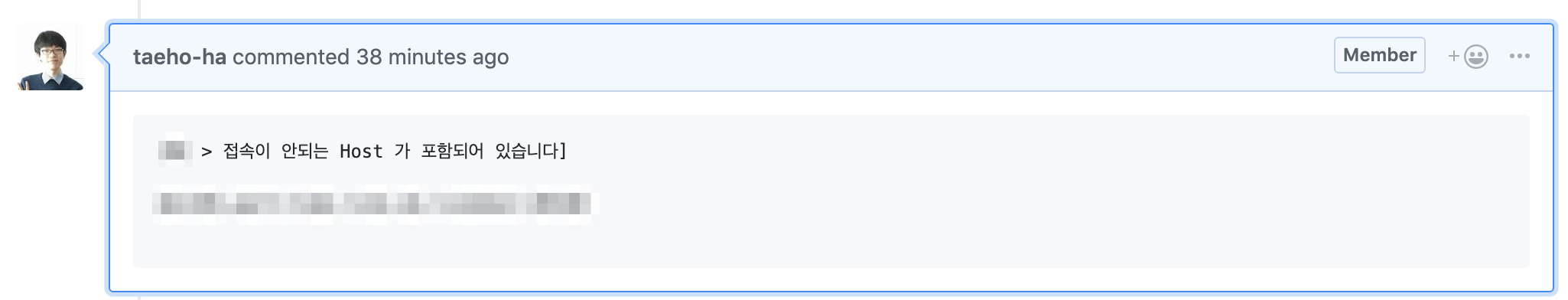Click white padding below the code block
This screenshot has height=300, width=1568.
coord(831,279)
